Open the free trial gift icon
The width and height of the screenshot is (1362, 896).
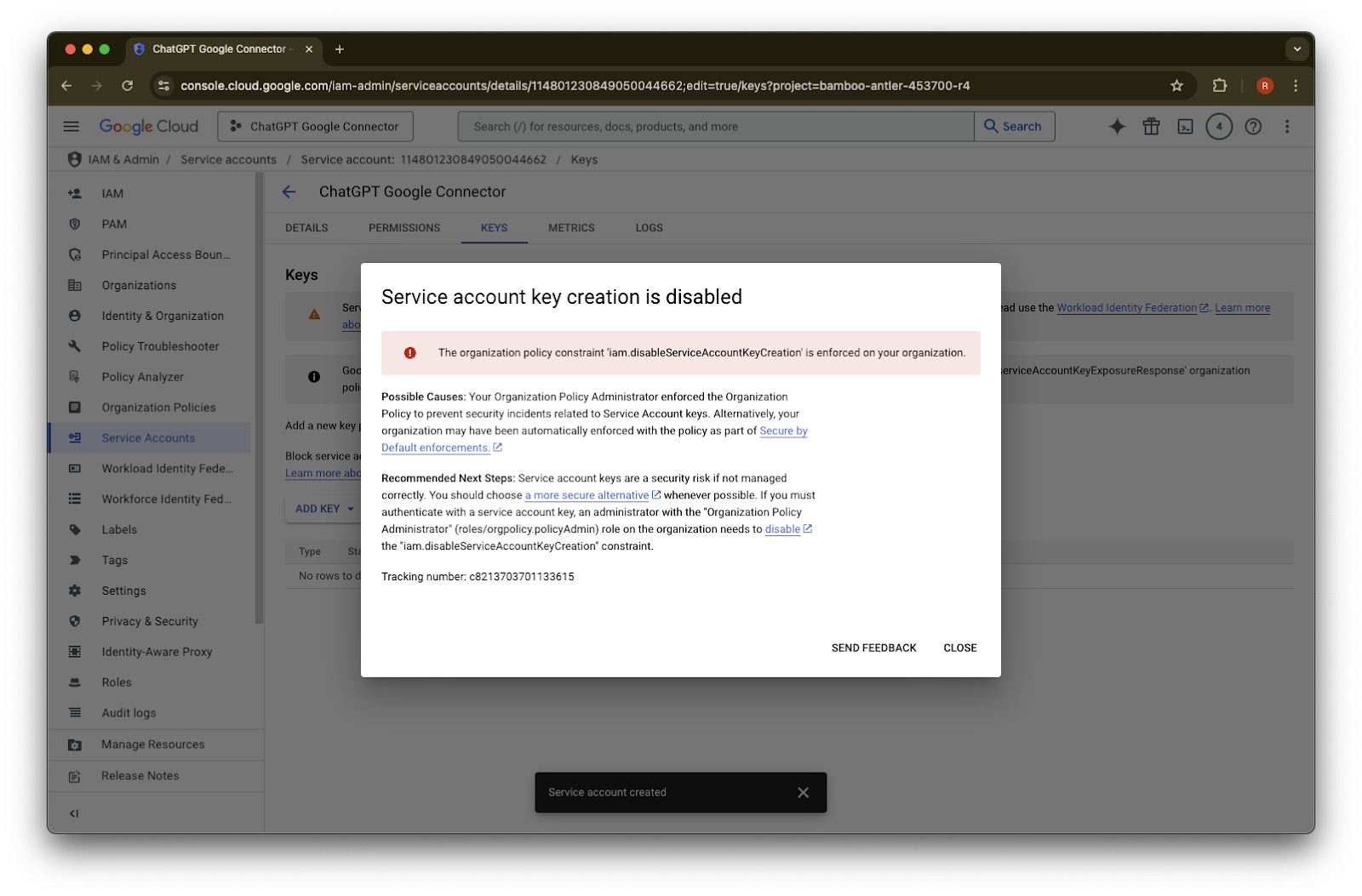(1151, 127)
